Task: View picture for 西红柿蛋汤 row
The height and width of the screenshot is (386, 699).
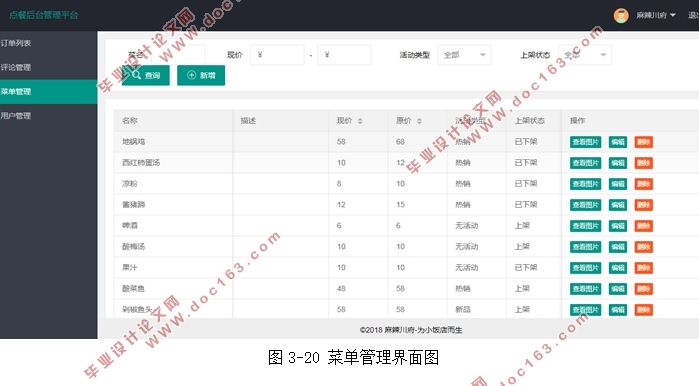Action: pos(585,163)
